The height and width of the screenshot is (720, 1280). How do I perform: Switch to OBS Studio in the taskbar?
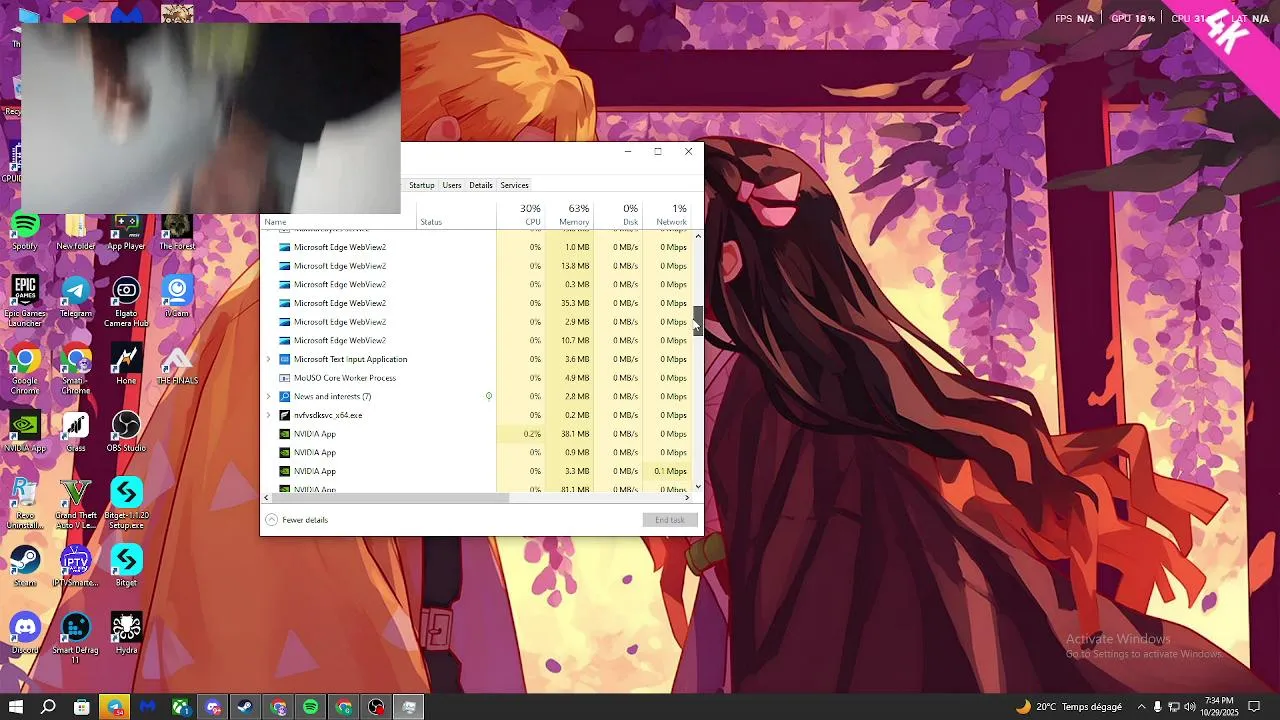point(376,707)
